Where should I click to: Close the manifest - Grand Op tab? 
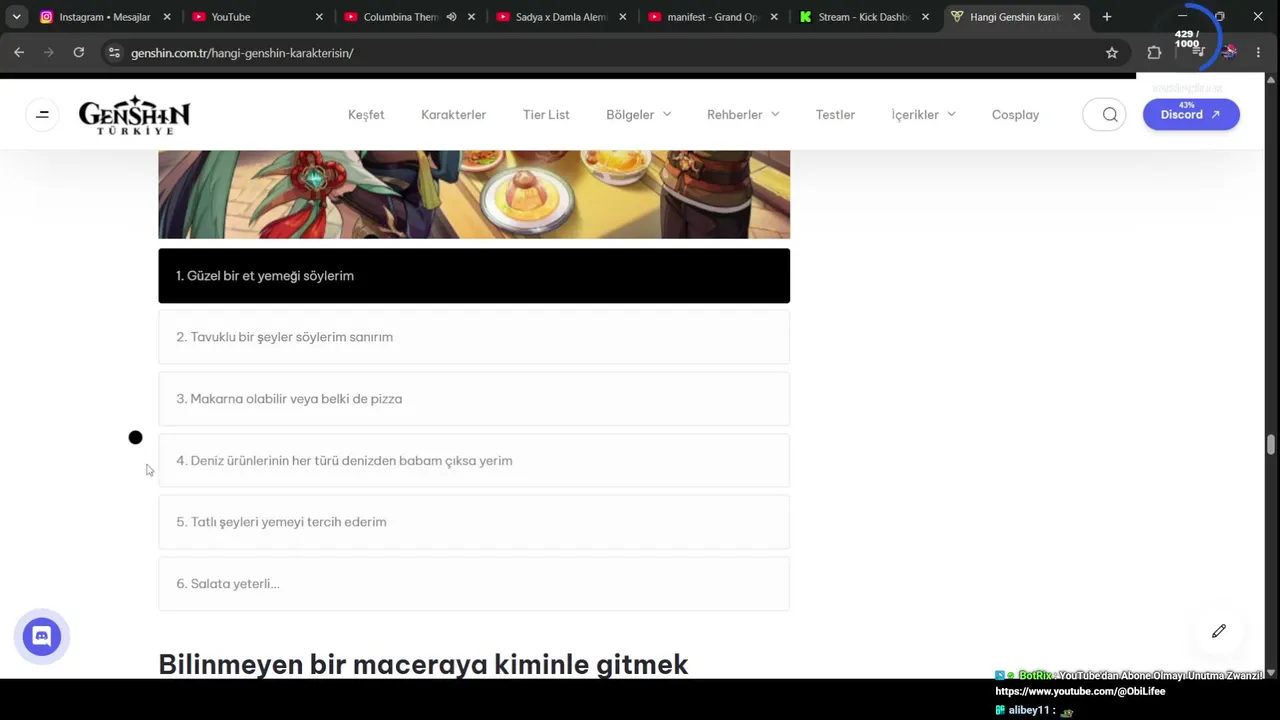[774, 17]
